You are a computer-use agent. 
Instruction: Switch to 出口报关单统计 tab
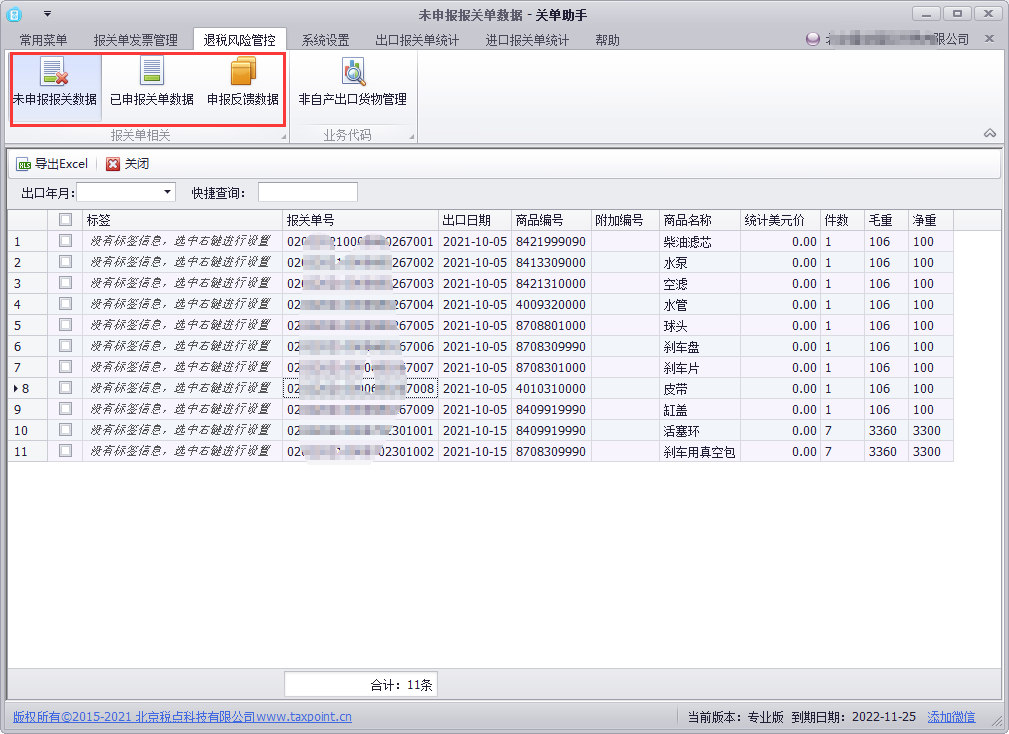(417, 41)
